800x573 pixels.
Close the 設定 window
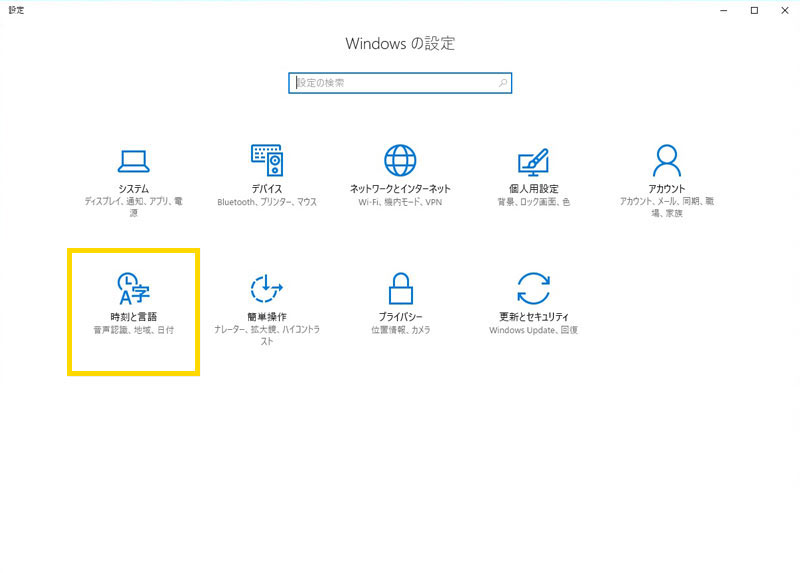click(785, 10)
